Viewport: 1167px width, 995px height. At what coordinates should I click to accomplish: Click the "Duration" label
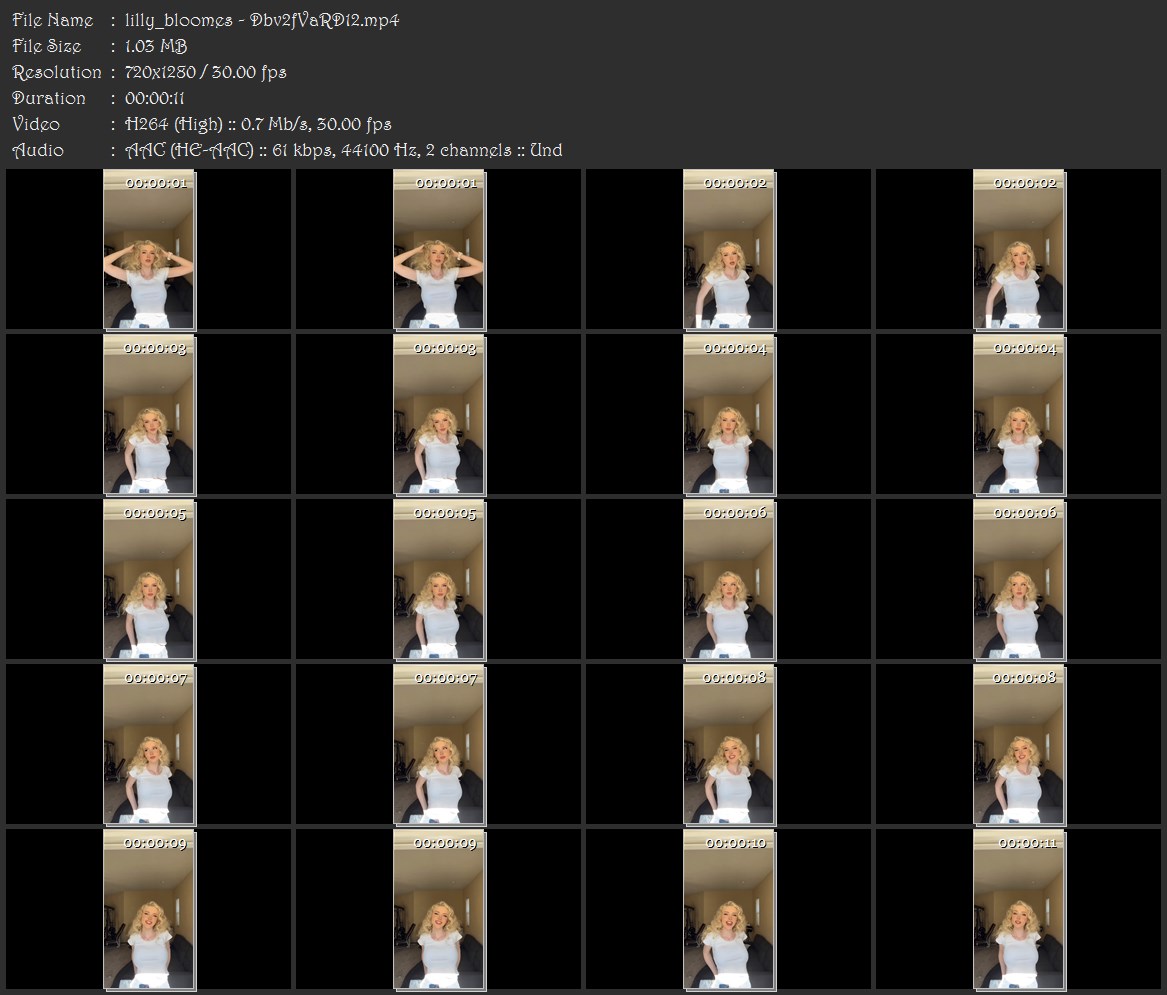tap(49, 98)
